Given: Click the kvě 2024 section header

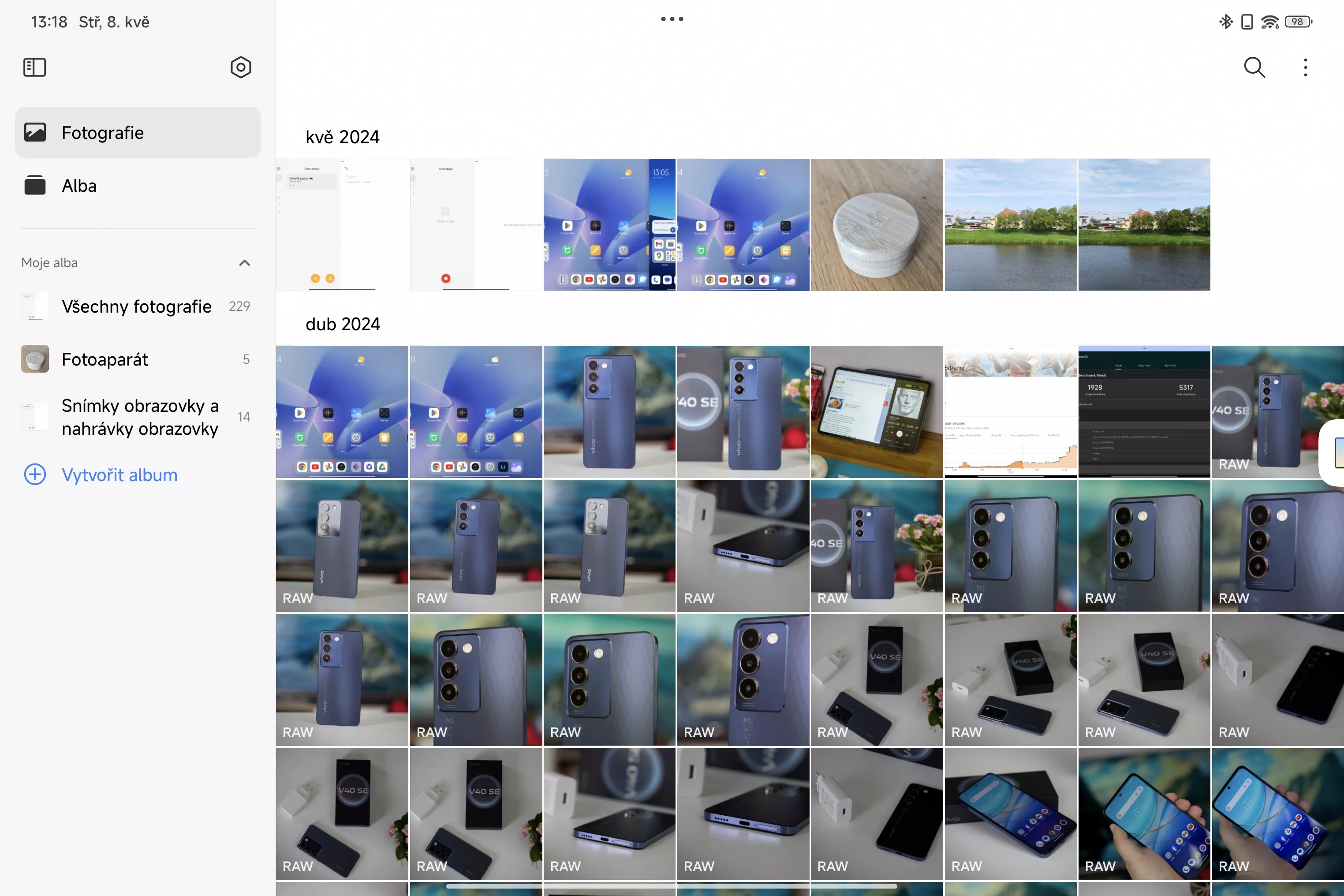Looking at the screenshot, I should 342,137.
